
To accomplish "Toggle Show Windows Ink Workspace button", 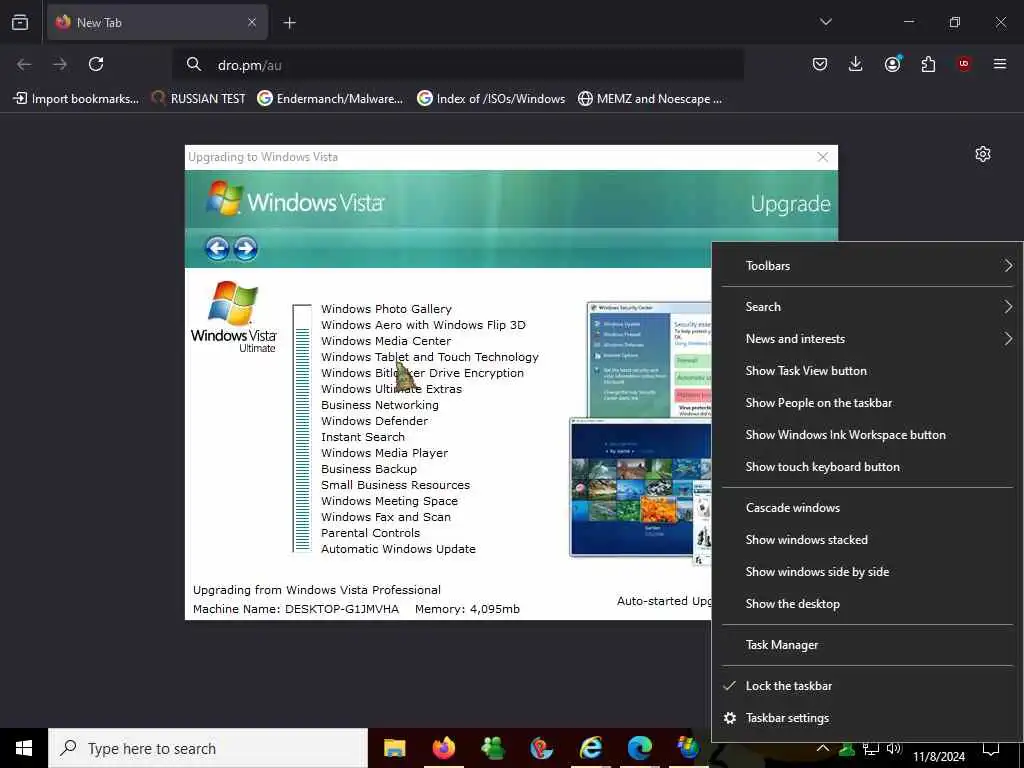I will (x=867, y=435).
